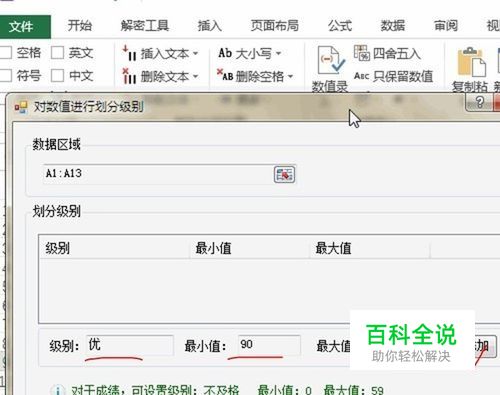Click the info icon beside the hint

[58, 390]
